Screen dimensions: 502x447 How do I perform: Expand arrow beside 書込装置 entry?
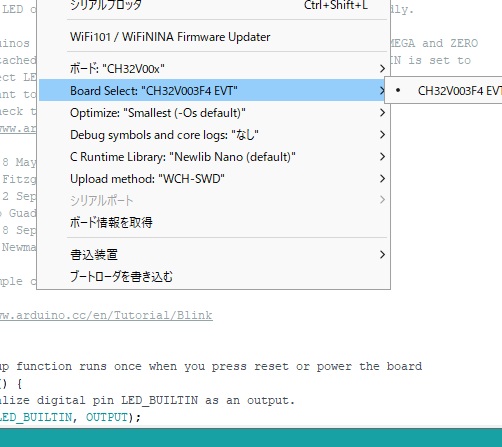[382, 255]
